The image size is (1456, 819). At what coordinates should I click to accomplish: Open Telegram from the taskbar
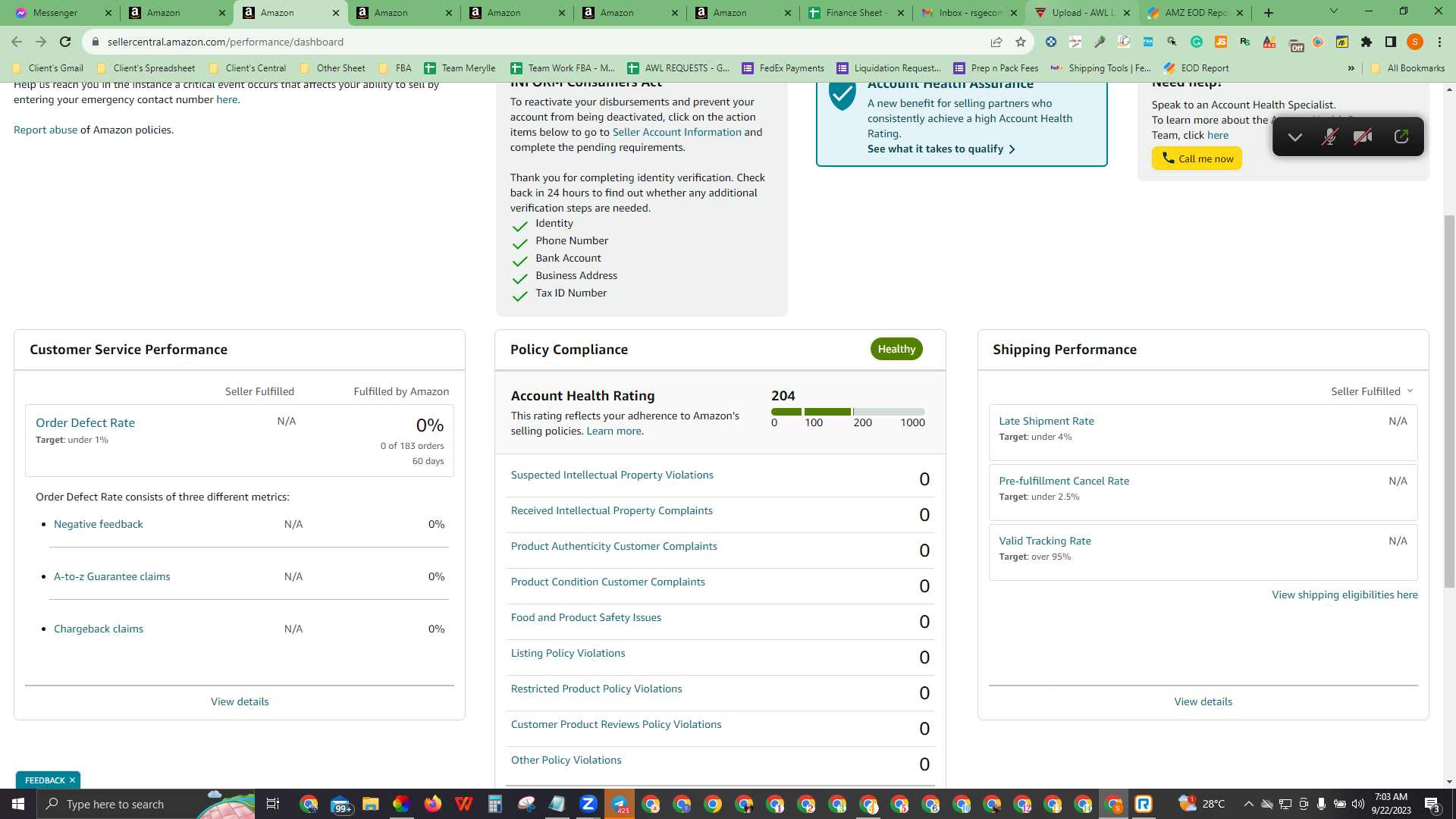(x=620, y=804)
